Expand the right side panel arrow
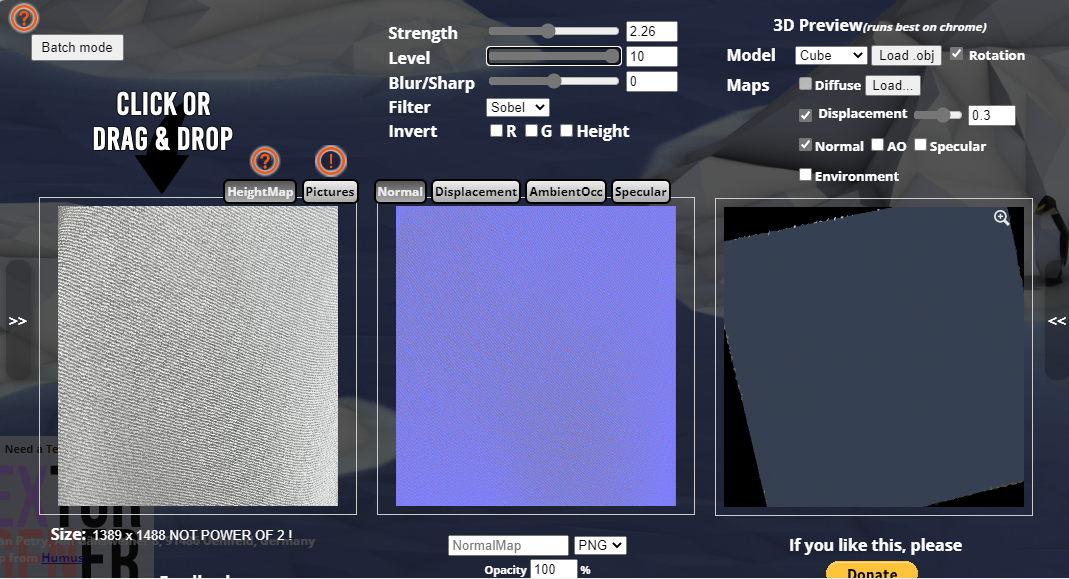Image resolution: width=1069 pixels, height=579 pixels. point(1056,320)
